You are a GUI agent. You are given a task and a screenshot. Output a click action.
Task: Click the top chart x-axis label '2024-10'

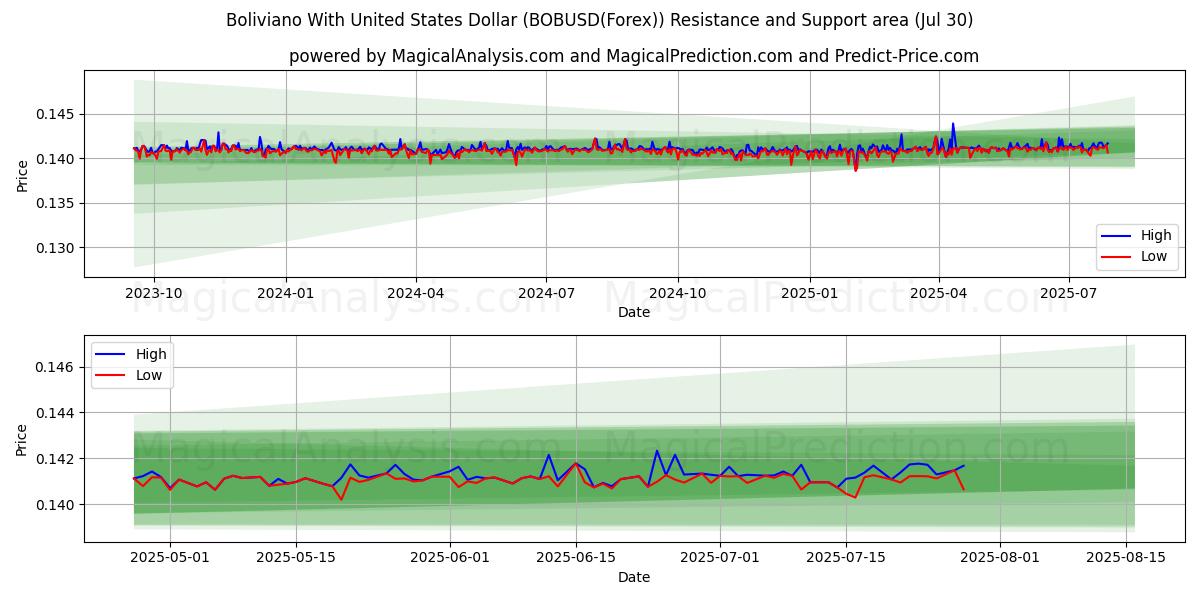(678, 293)
